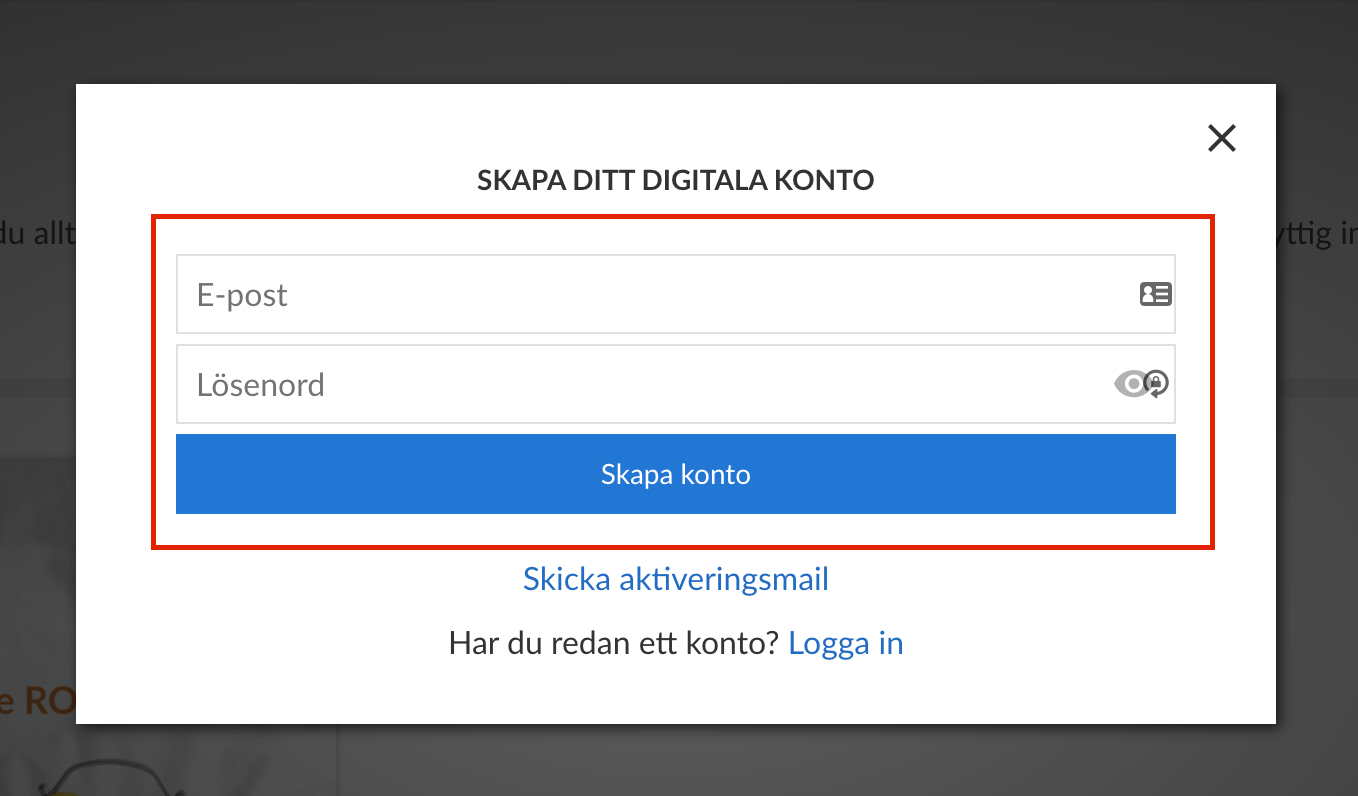Click the 'Lösenord' placeholder text
1358x796 pixels.
[260, 385]
